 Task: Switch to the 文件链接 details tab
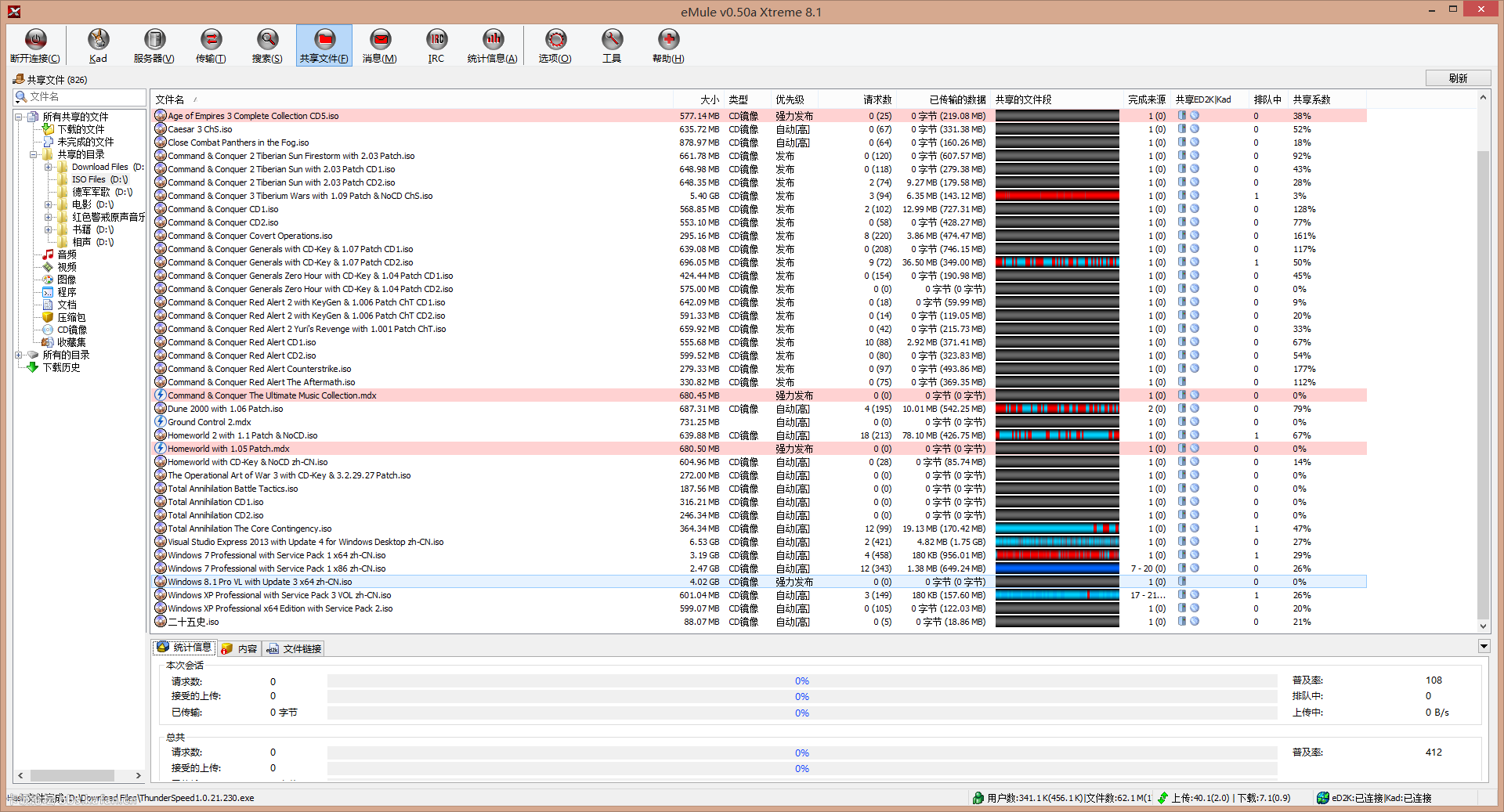(x=294, y=648)
